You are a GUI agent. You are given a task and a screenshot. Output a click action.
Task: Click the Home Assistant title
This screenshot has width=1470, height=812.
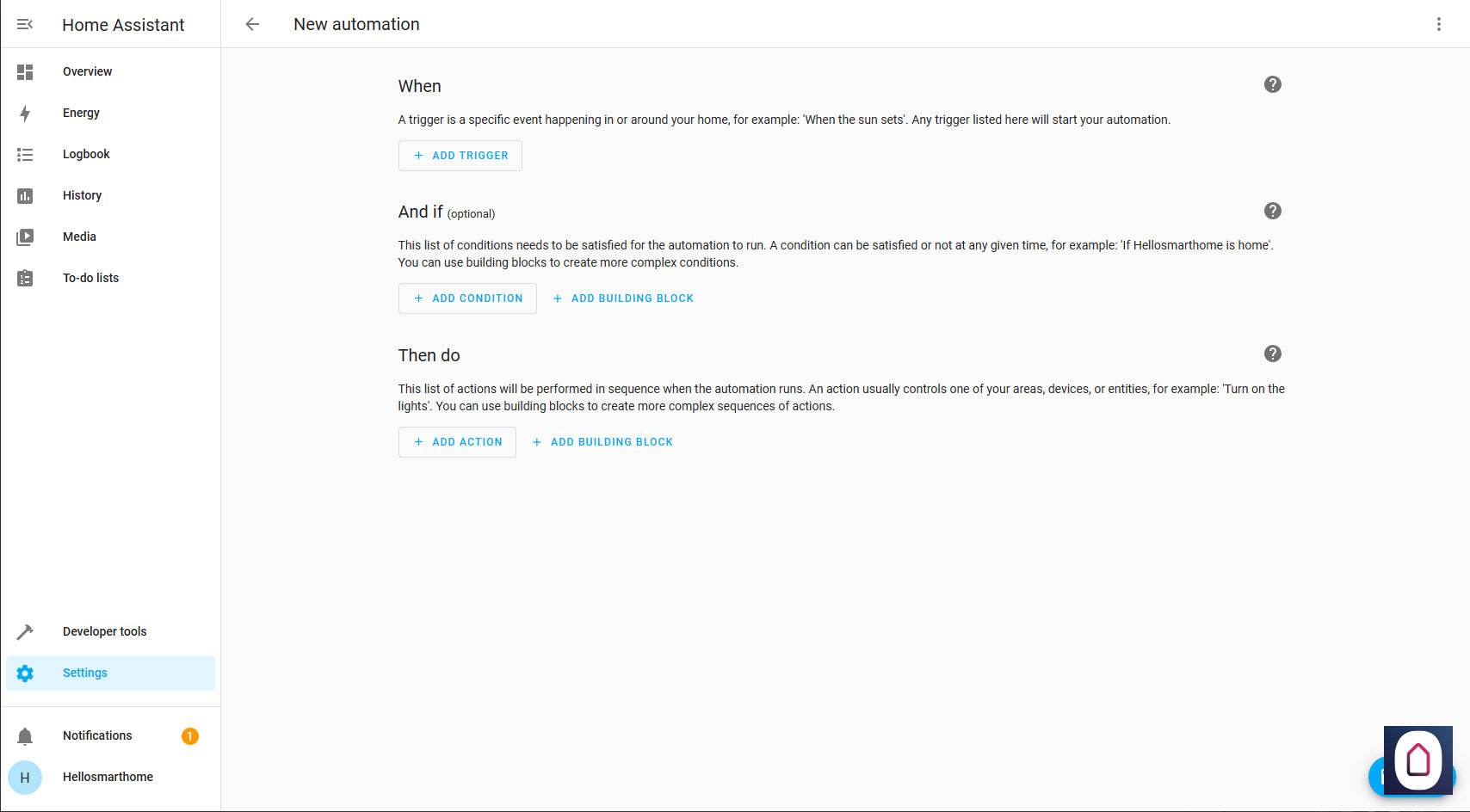point(123,25)
